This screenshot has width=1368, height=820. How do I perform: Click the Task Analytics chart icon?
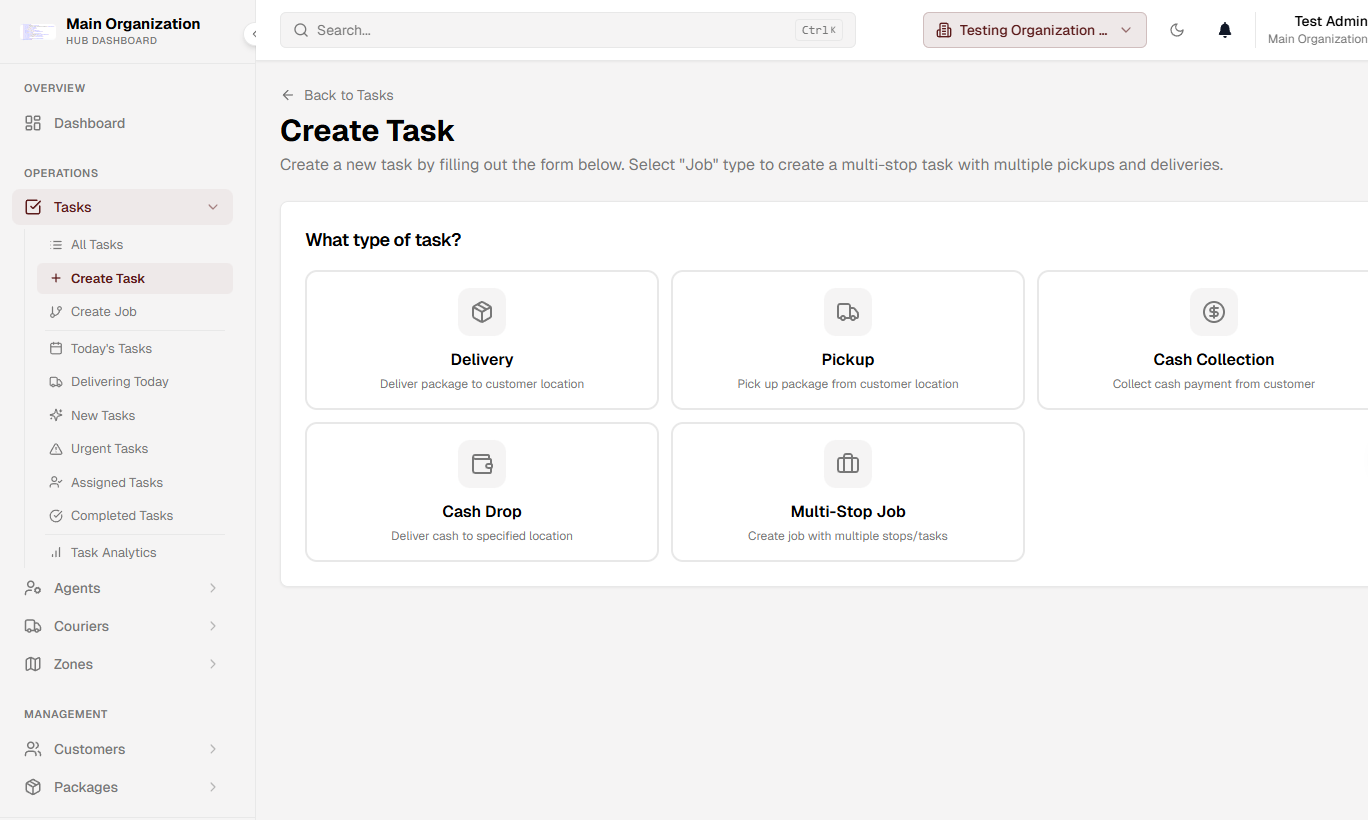tap(56, 553)
